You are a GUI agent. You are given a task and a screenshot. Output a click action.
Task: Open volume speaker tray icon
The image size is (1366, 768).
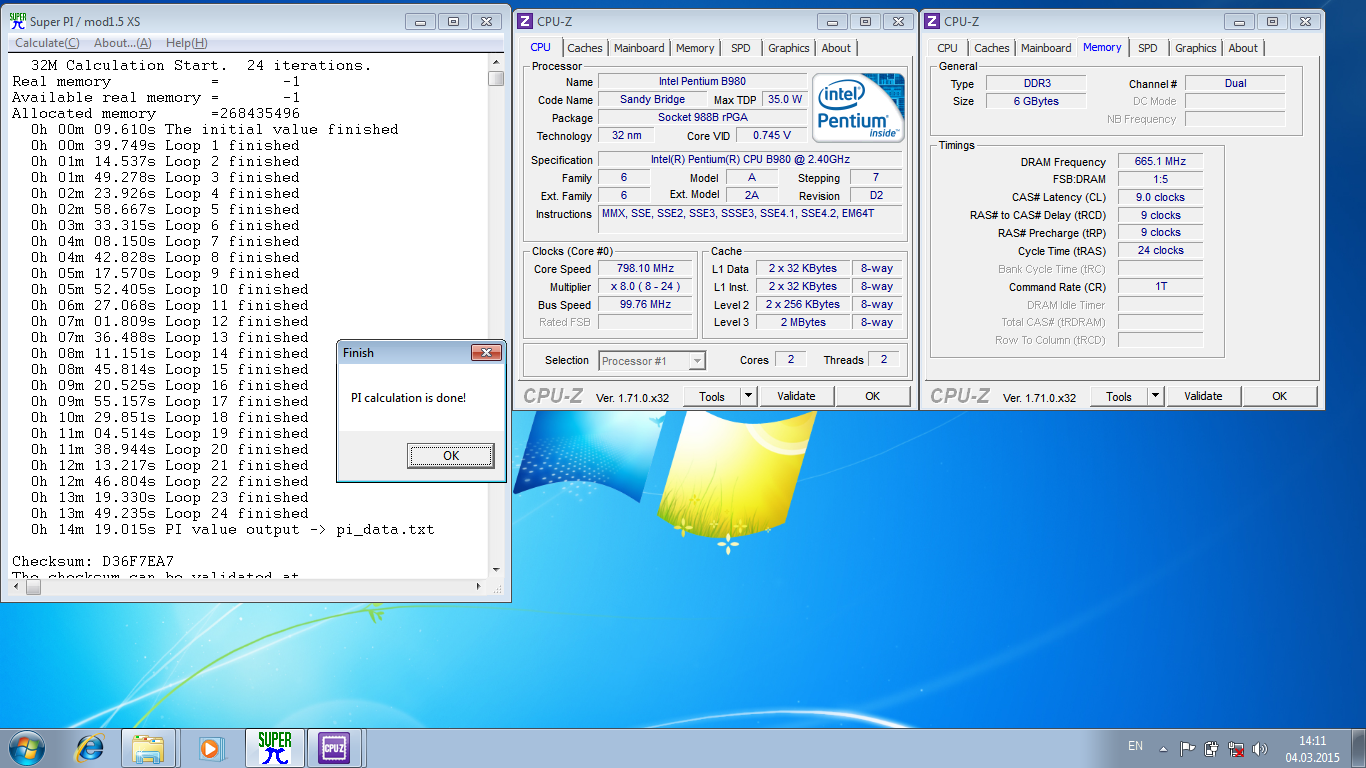pyautogui.click(x=1261, y=748)
